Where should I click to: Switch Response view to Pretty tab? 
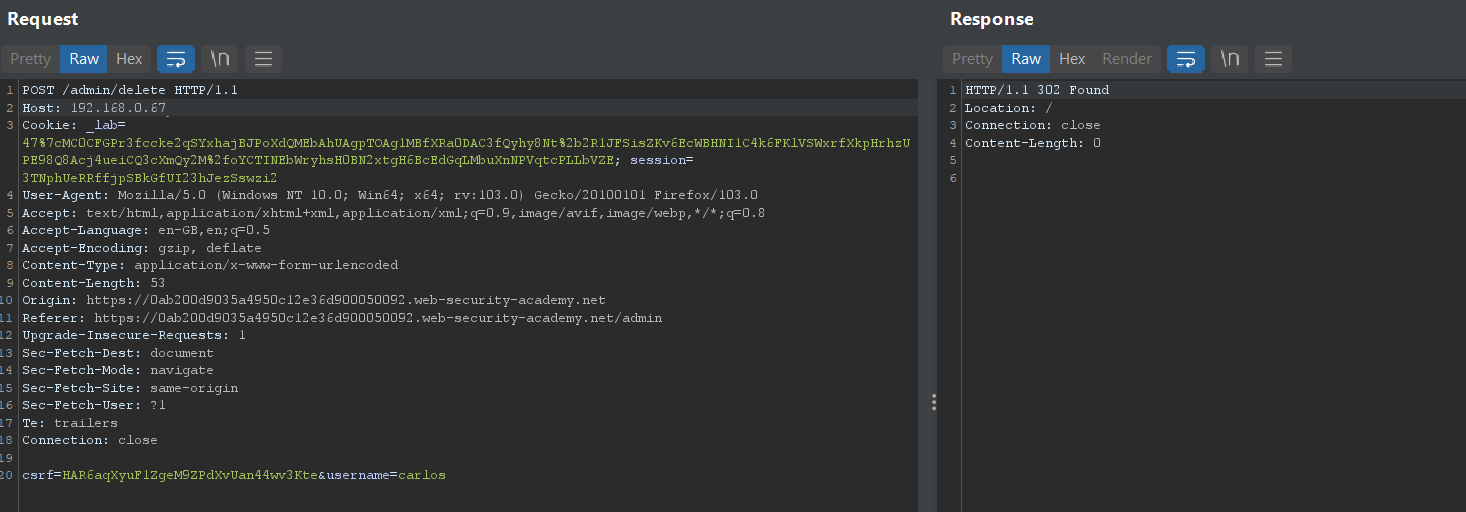pos(972,59)
